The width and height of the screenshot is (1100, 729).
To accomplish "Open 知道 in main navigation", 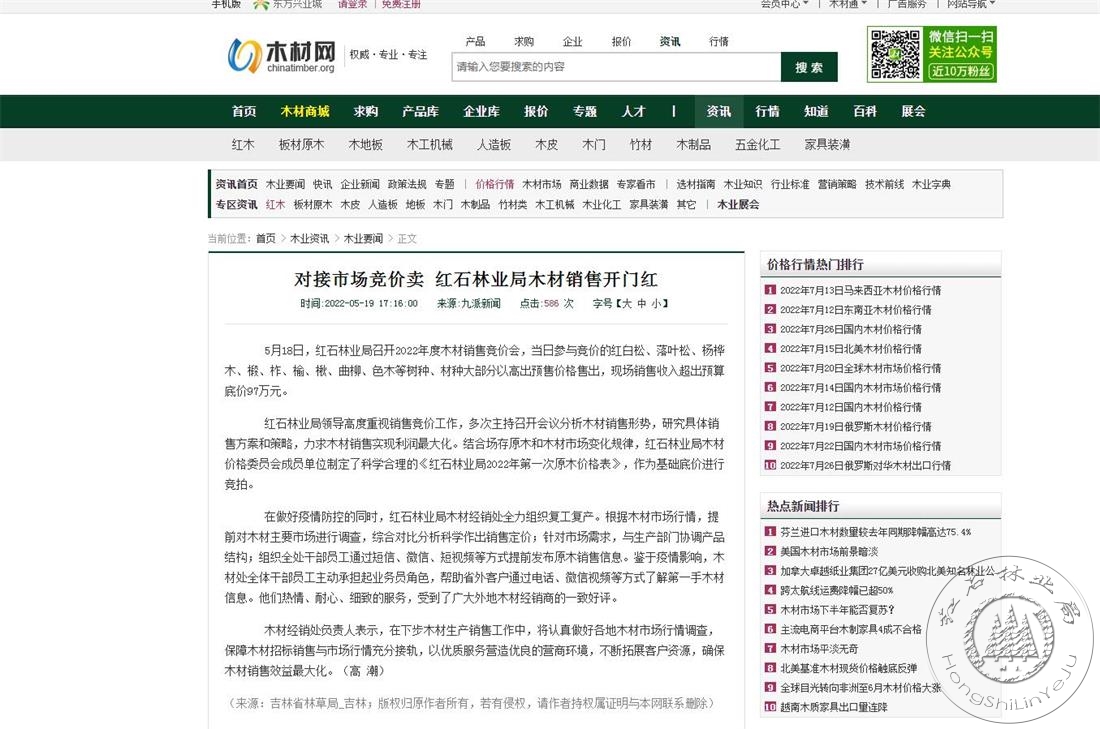I will (x=816, y=111).
